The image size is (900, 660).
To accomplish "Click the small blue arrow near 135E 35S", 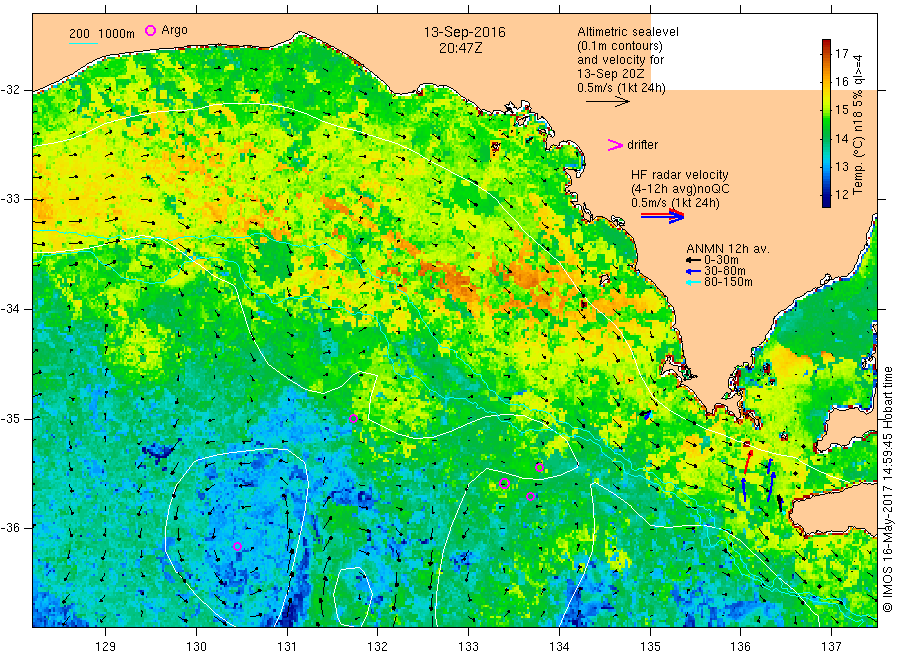I will (x=647, y=415).
